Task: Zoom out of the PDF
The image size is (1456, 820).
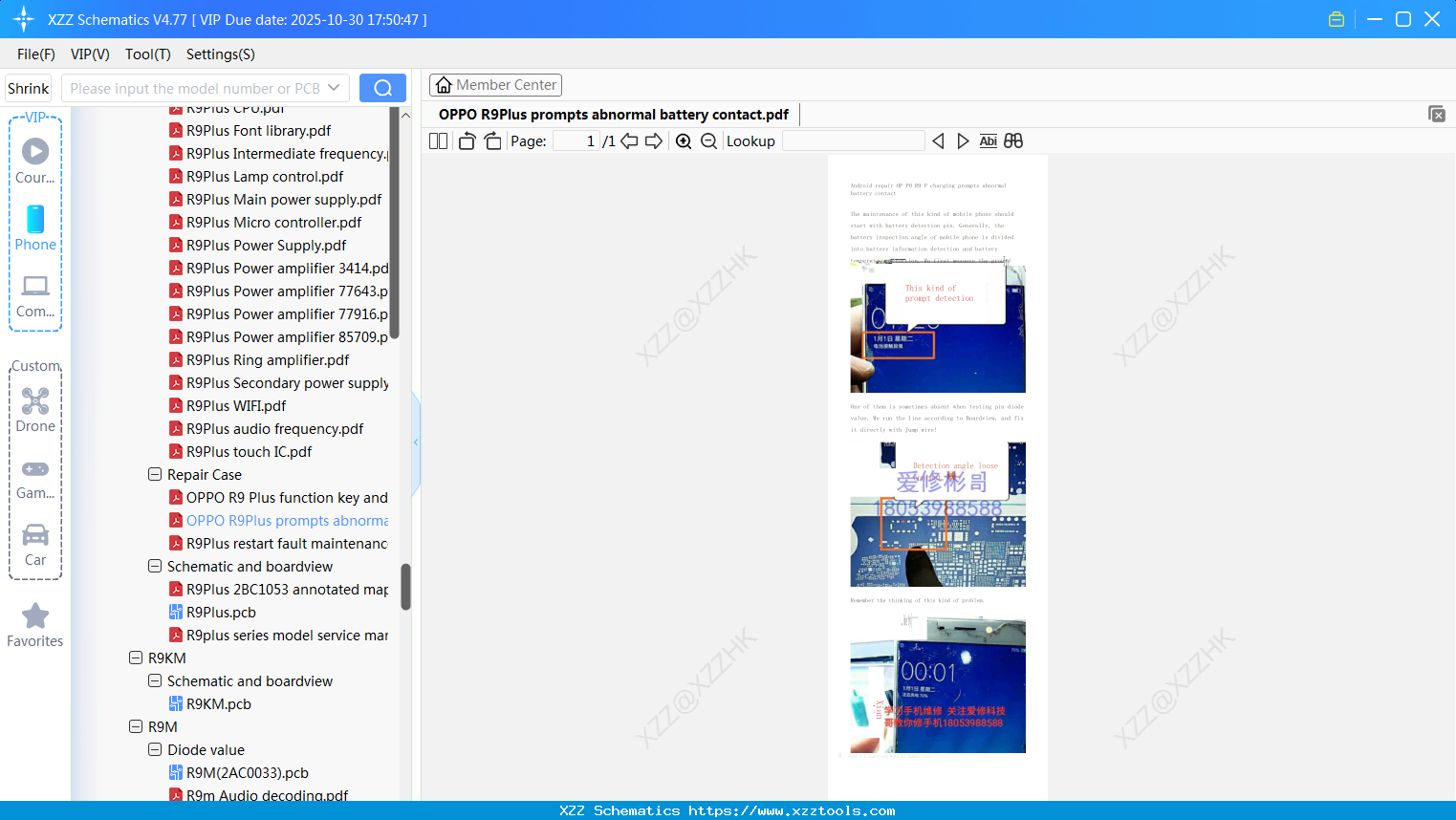Action: pos(708,141)
